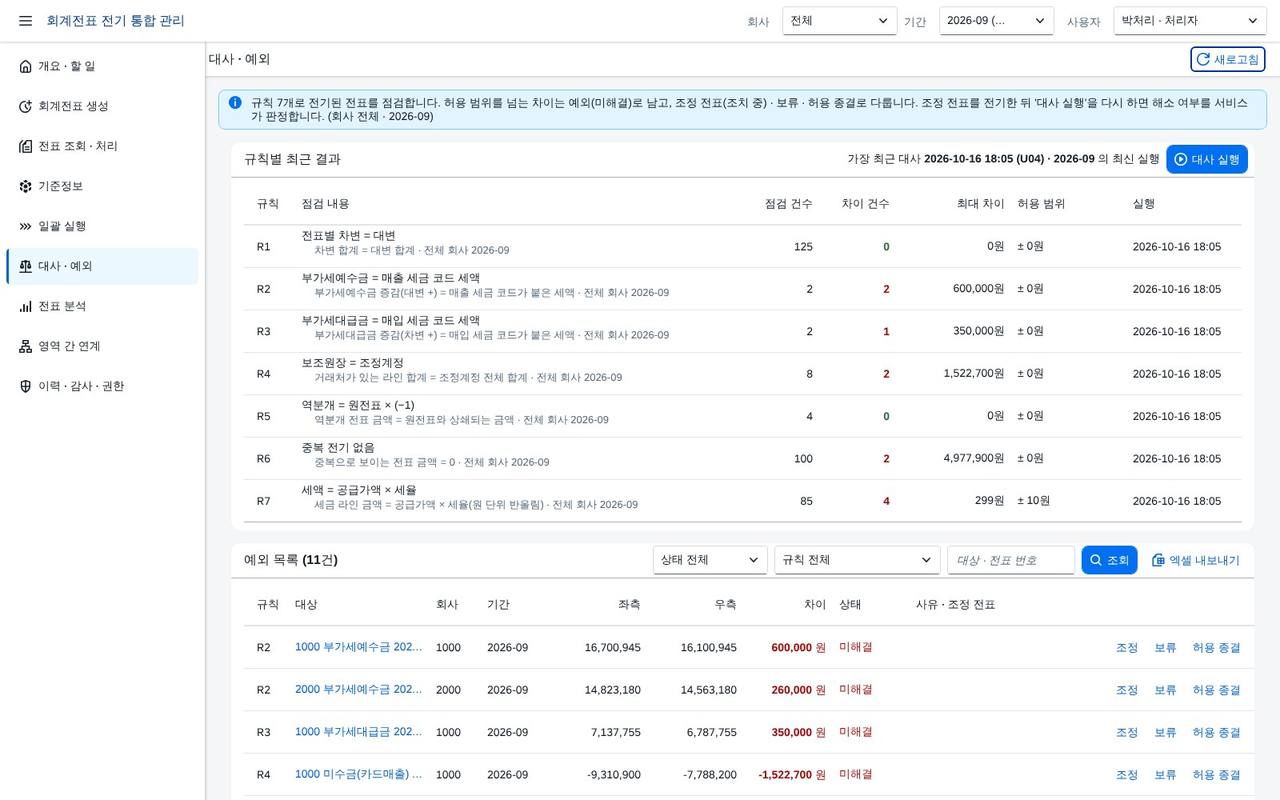The width and height of the screenshot is (1280, 800).
Task: Click the blue info icon in the notice banner
Action: coord(235,102)
